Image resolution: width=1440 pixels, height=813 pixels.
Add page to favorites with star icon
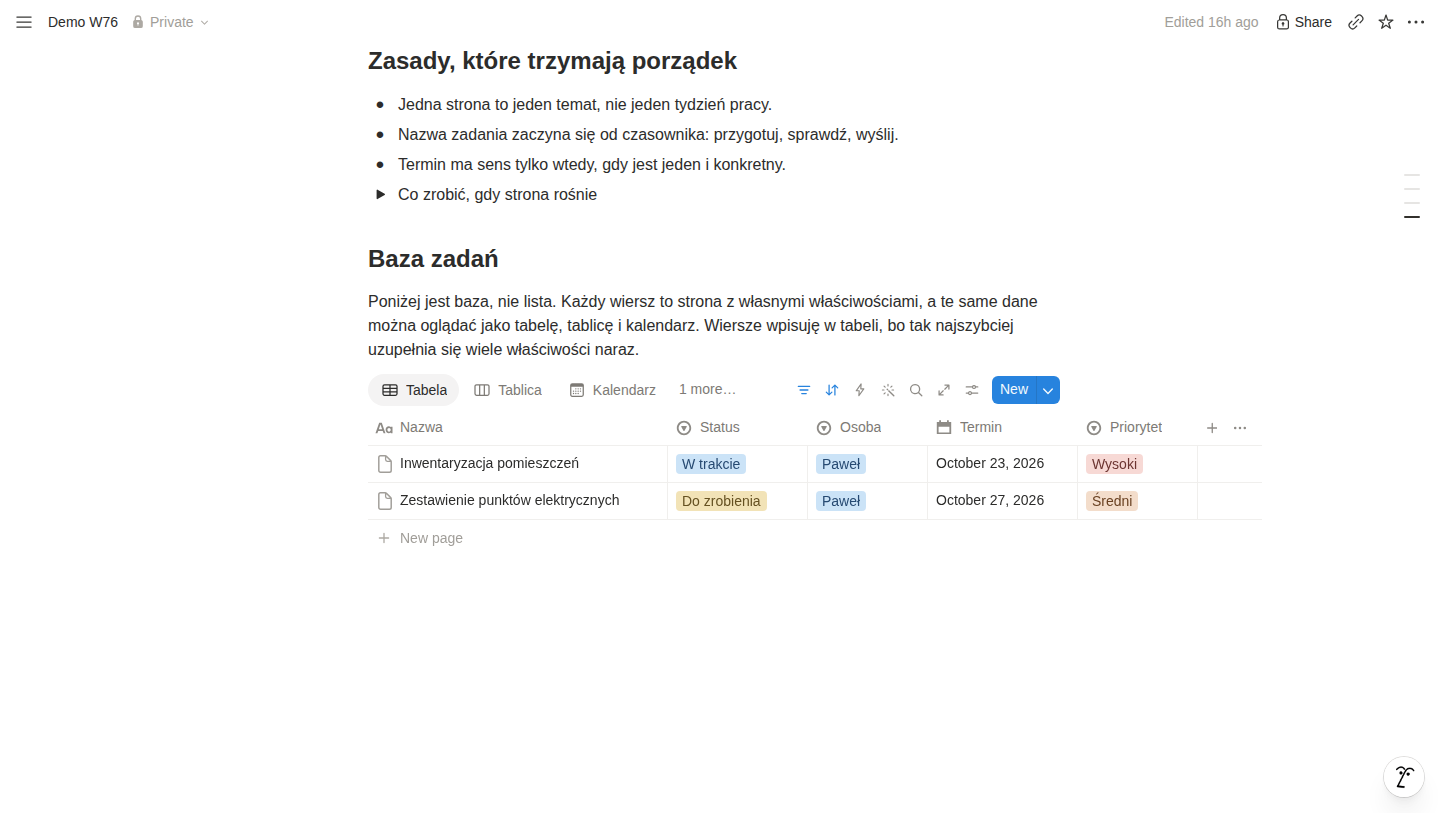(x=1386, y=22)
